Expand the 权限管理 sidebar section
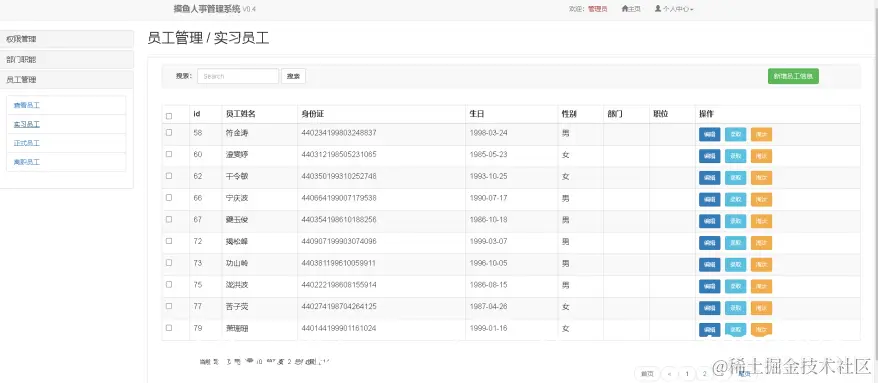This screenshot has height=383, width=878. pyautogui.click(x=67, y=39)
